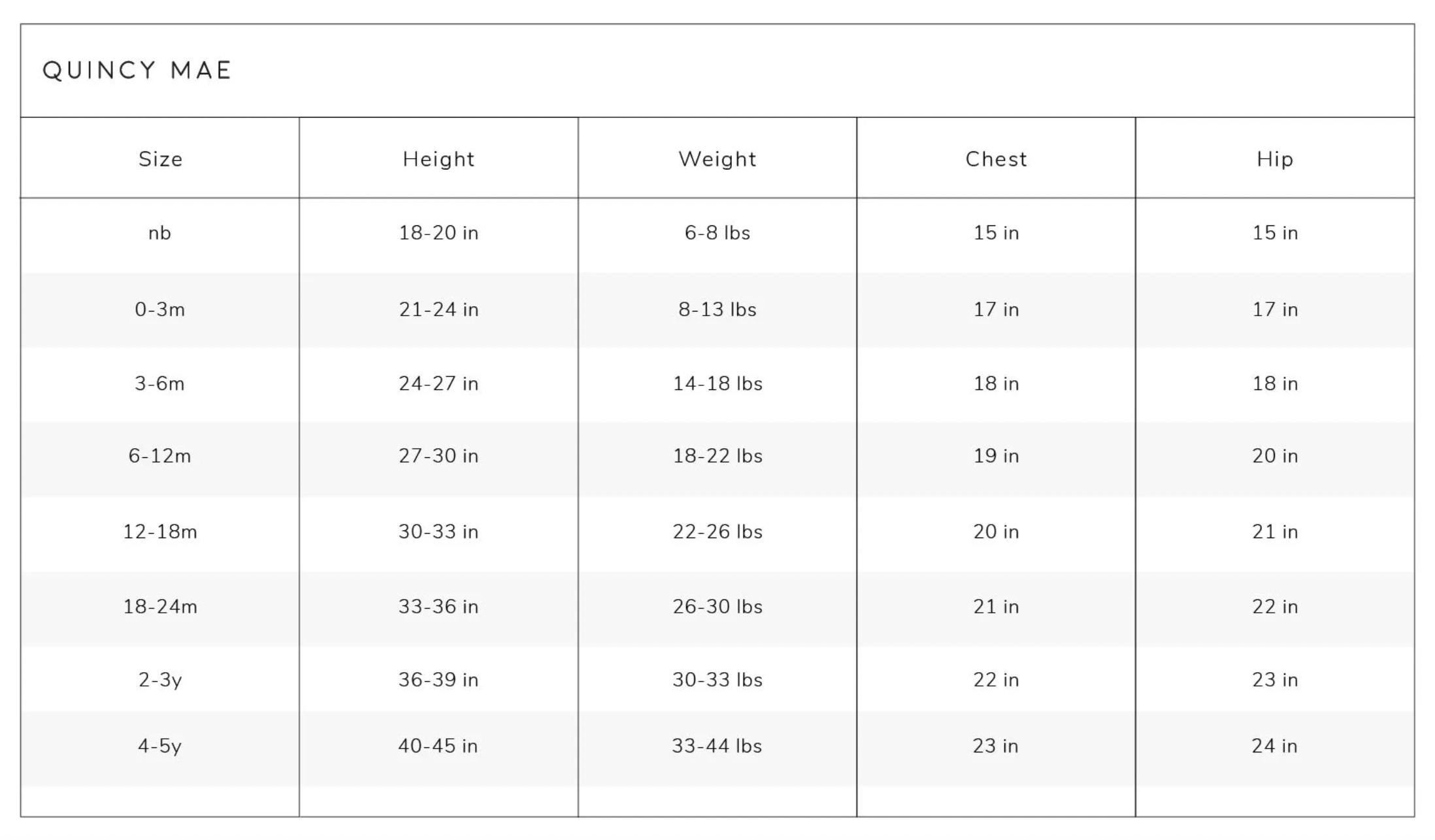This screenshot has width=1435, height=840.
Task: Click the Weight column header
Action: click(717, 159)
